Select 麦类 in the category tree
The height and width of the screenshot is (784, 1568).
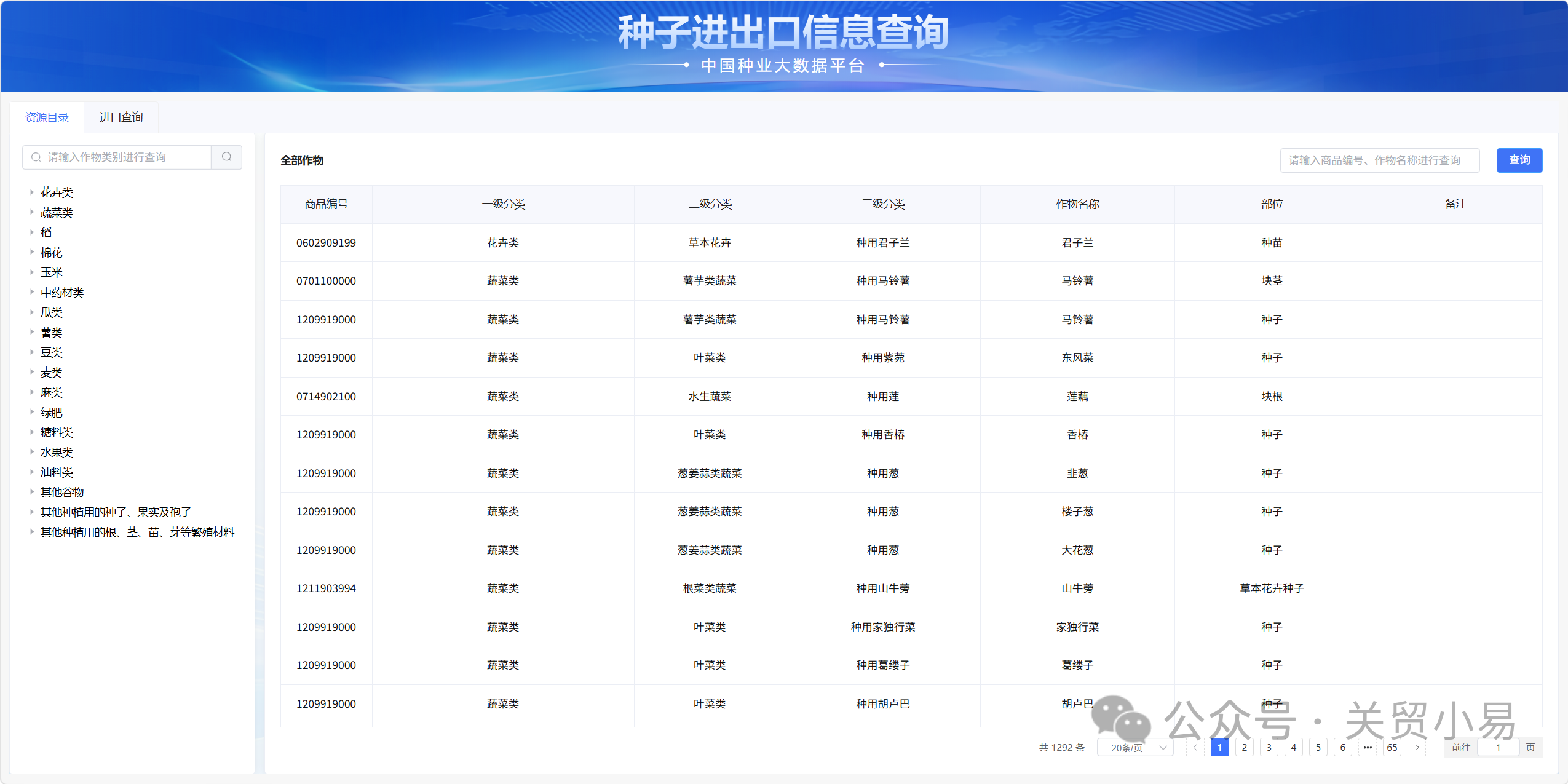[x=52, y=373]
